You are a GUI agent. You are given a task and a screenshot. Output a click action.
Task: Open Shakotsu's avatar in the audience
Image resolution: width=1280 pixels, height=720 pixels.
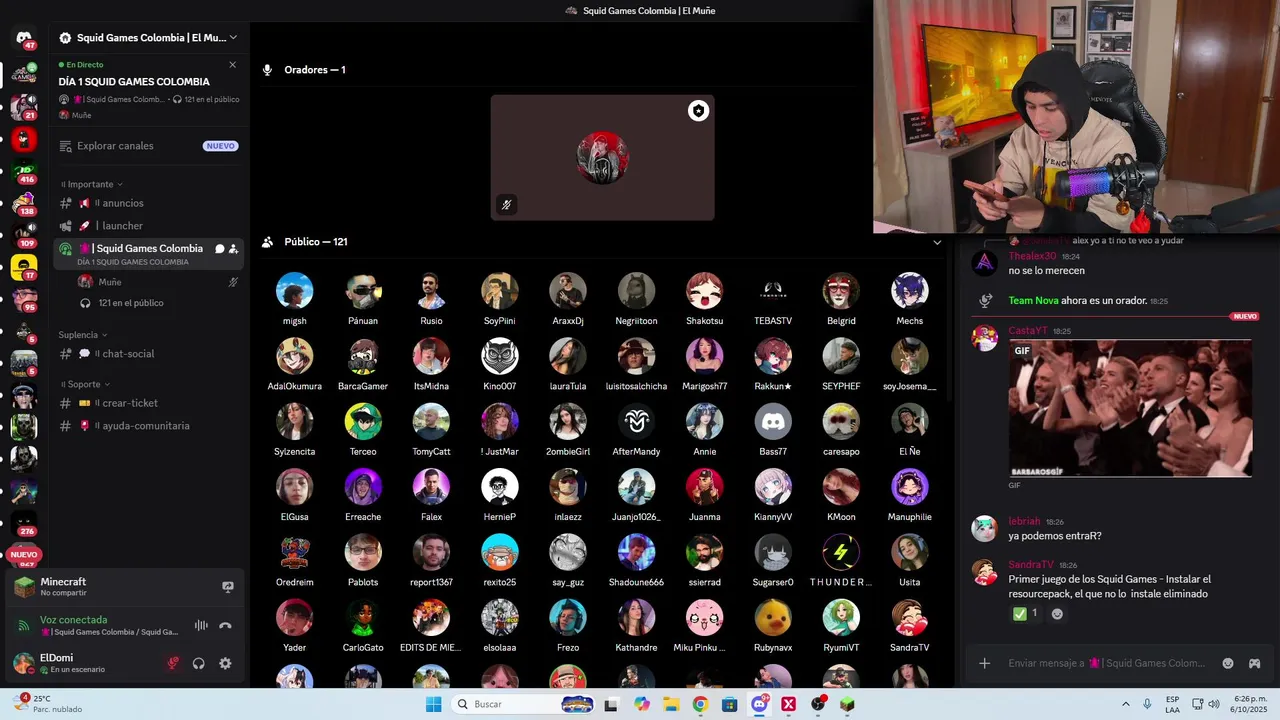click(704, 291)
